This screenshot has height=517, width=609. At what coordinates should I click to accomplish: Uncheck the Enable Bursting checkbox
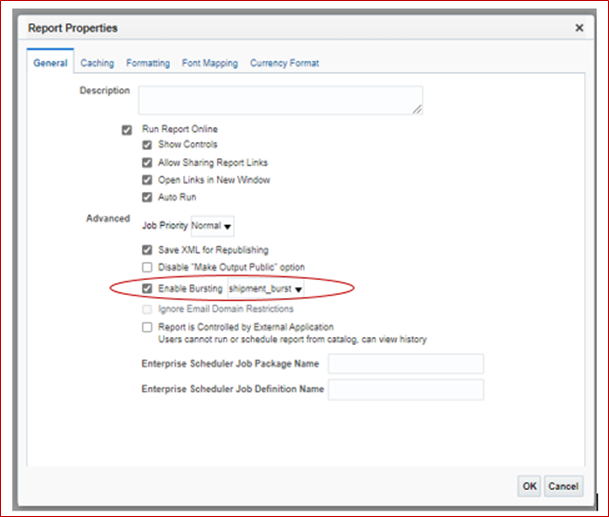coord(147,288)
